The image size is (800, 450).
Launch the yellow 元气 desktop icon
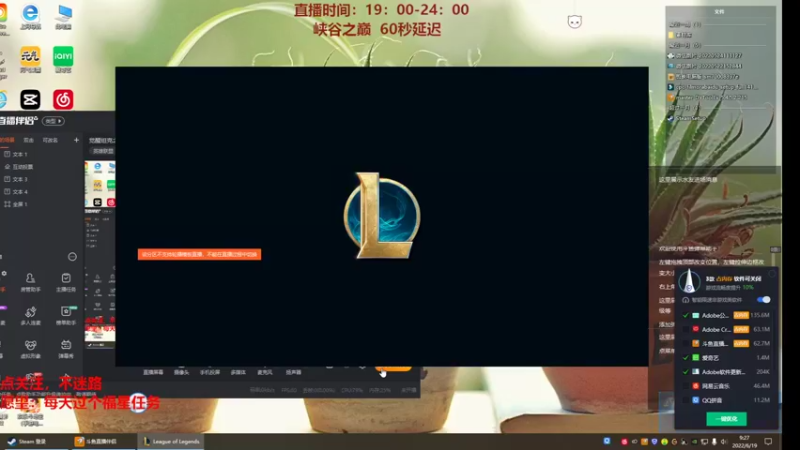pos(30,59)
